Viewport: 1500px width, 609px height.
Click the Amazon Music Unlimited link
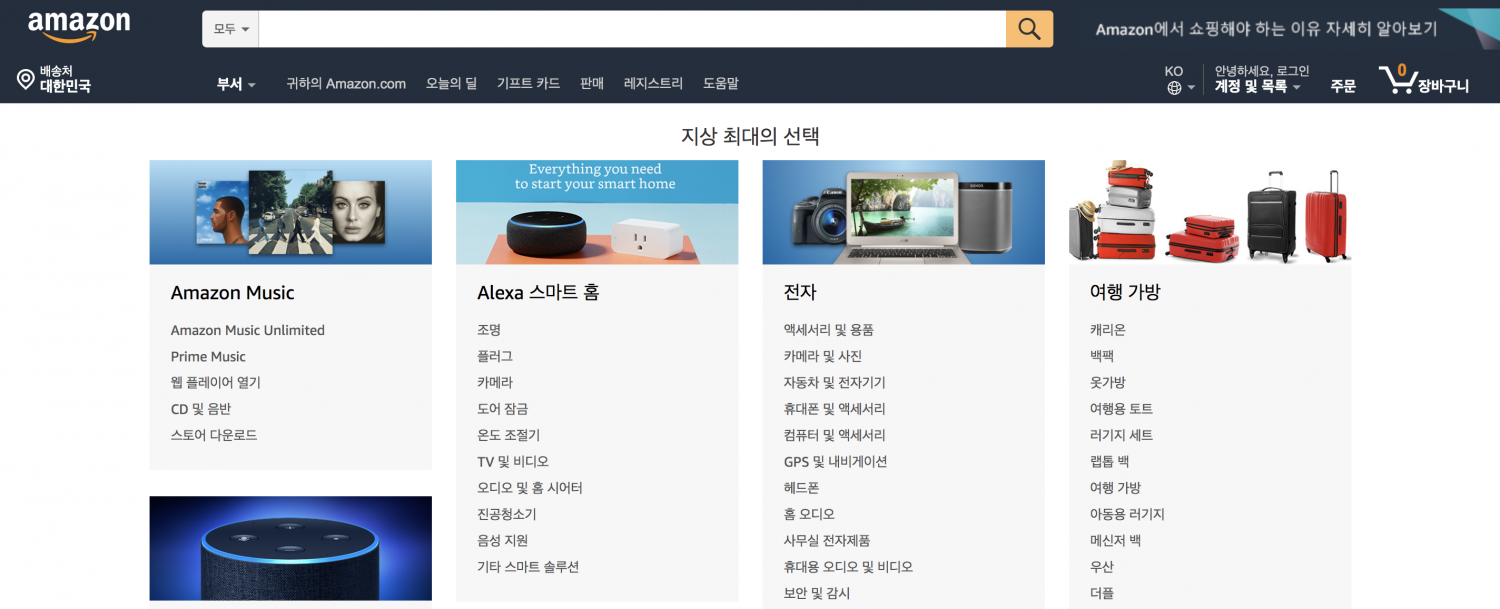tap(248, 330)
